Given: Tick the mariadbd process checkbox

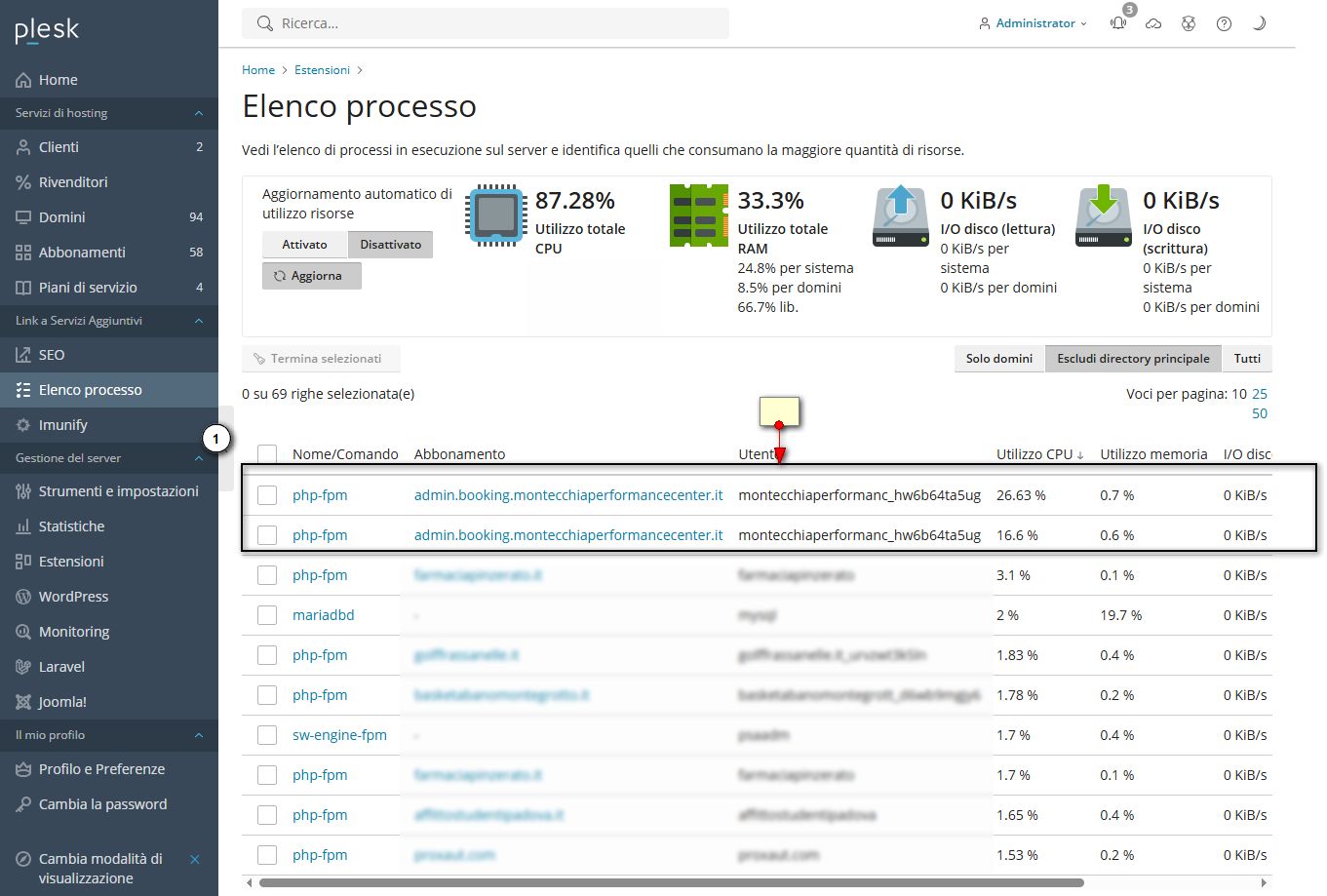Looking at the screenshot, I should pos(267,615).
